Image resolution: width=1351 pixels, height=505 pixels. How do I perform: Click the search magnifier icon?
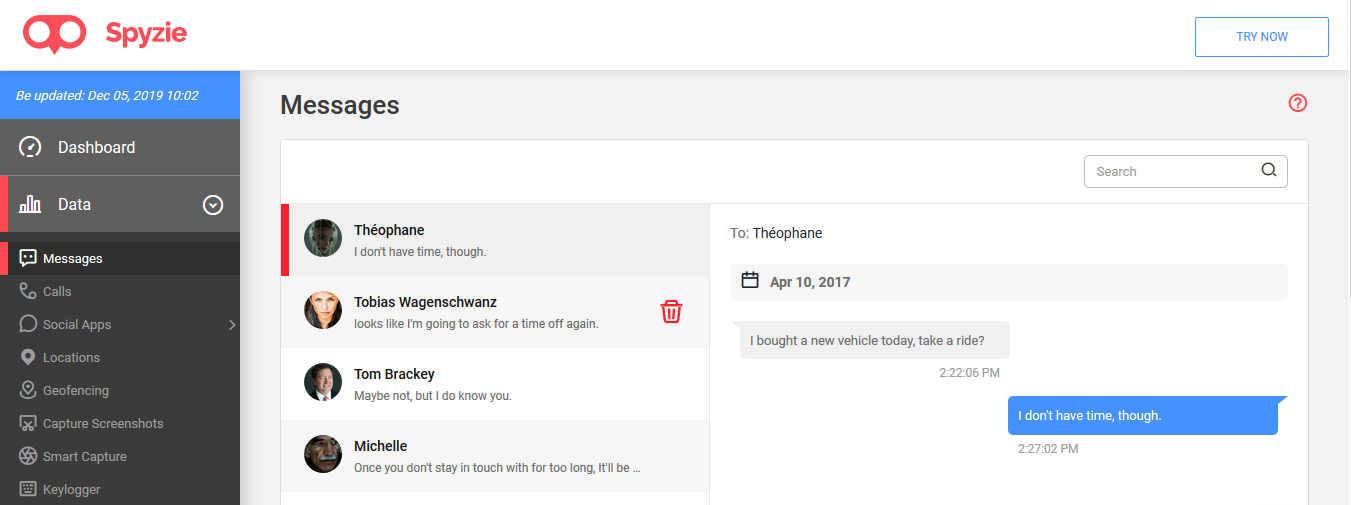[1269, 170]
